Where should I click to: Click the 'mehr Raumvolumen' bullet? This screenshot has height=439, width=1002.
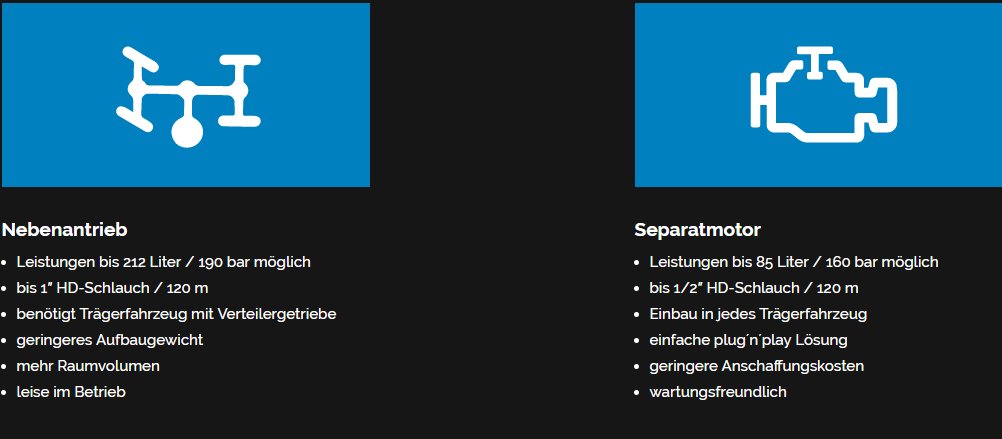click(88, 366)
